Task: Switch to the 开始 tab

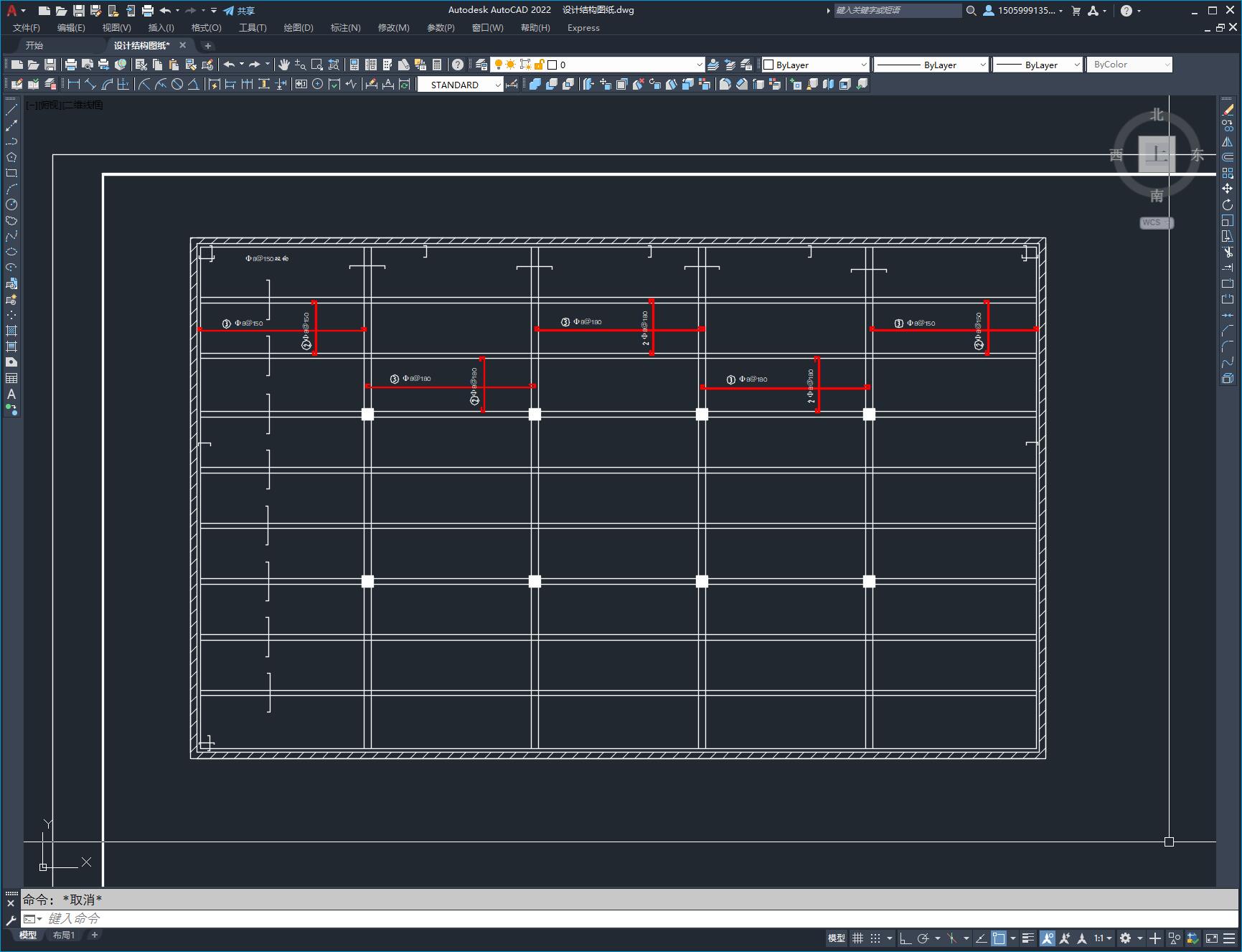Action: (x=34, y=45)
